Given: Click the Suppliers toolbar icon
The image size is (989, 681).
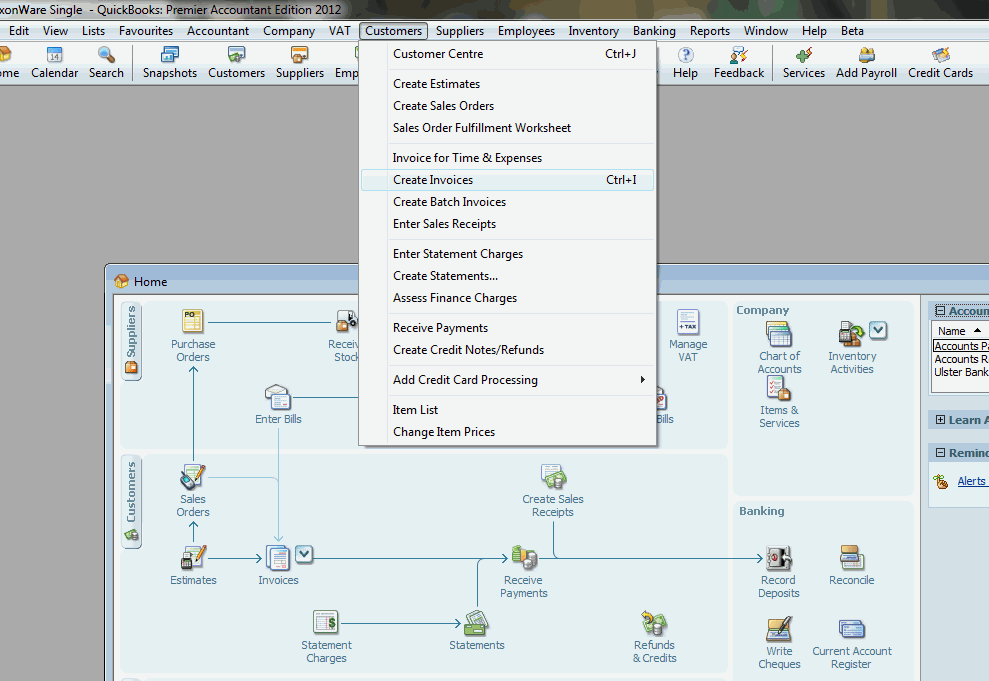Looking at the screenshot, I should point(300,62).
